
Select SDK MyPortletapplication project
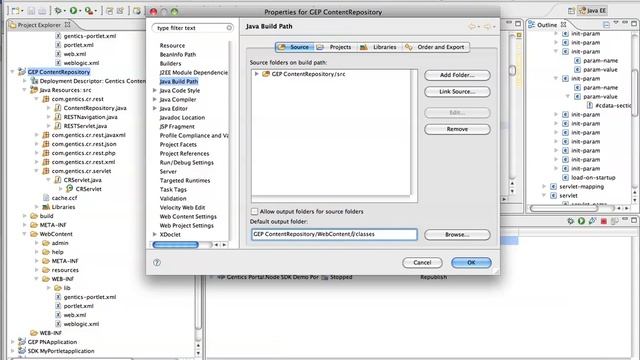click(61, 351)
